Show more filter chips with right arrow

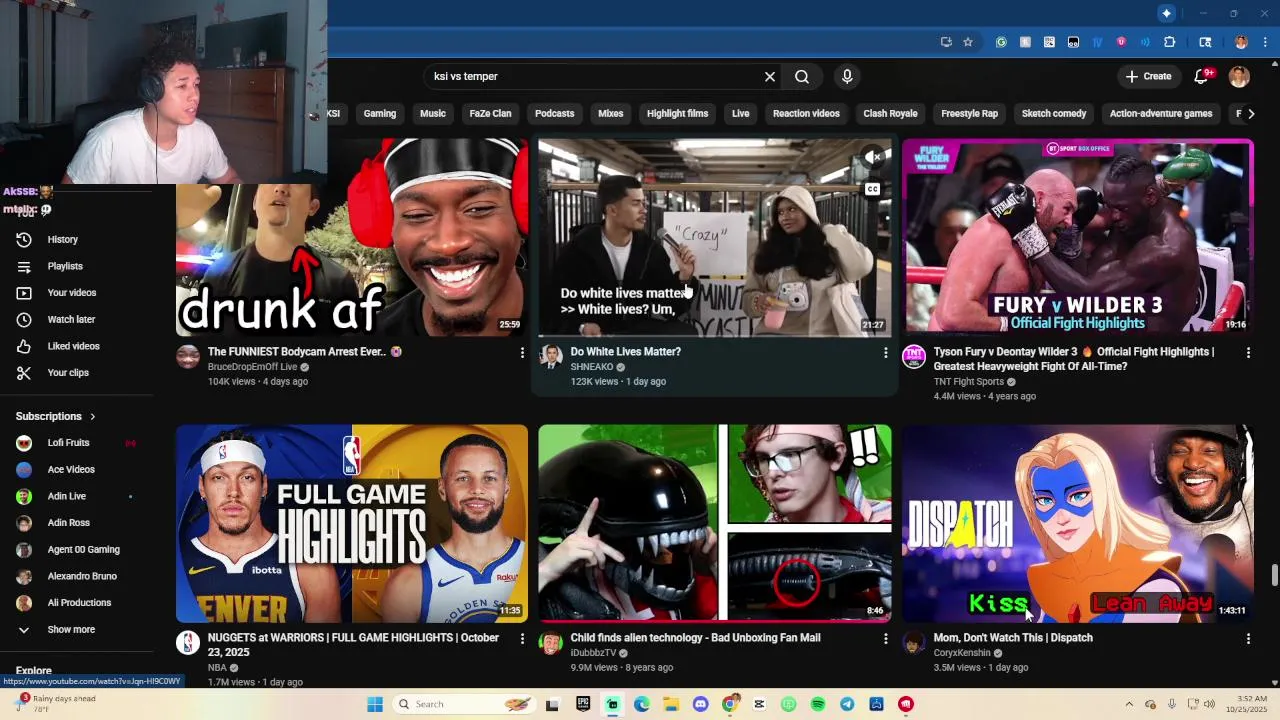1251,114
